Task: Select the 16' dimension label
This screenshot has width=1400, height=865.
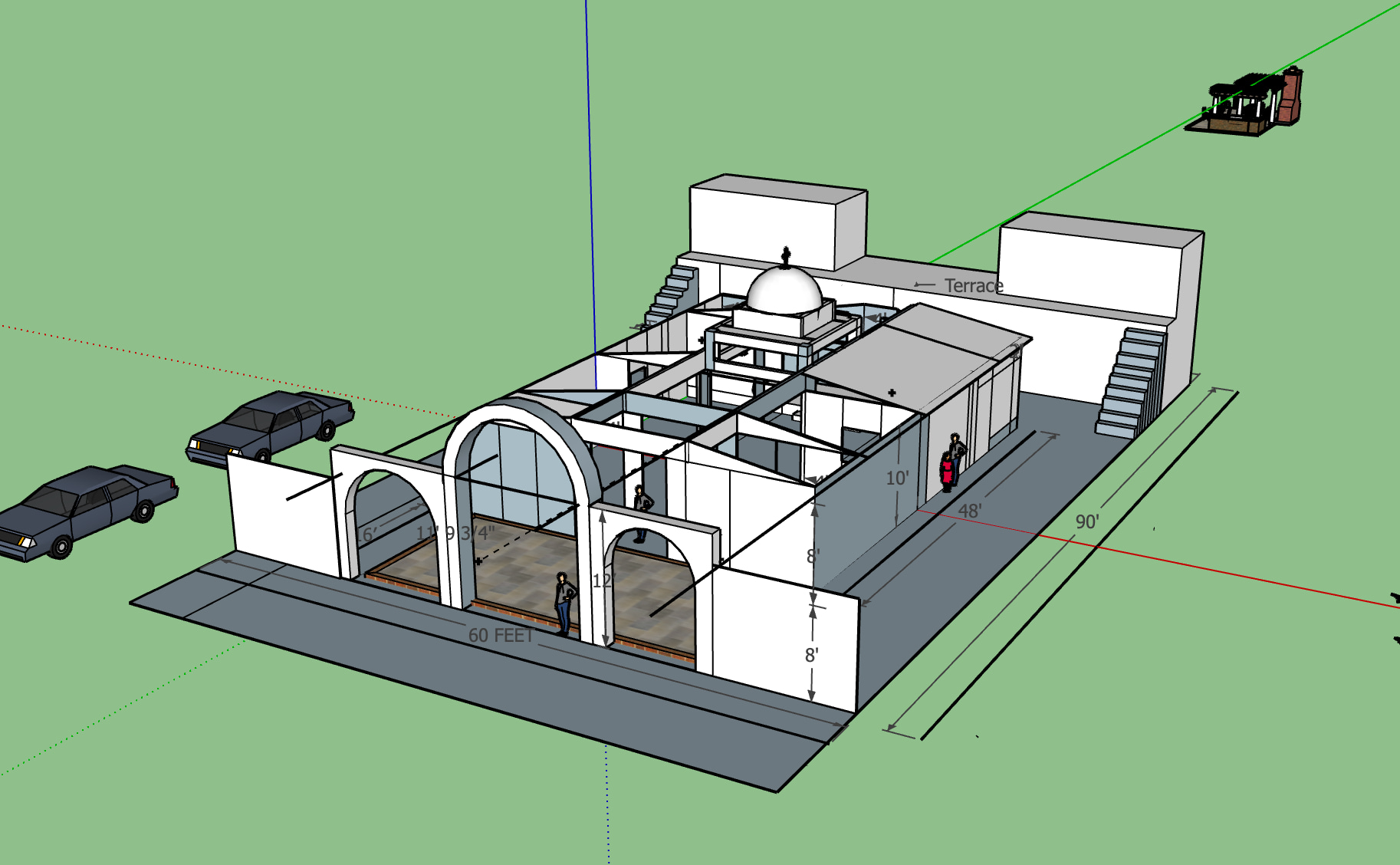Action: 365,534
